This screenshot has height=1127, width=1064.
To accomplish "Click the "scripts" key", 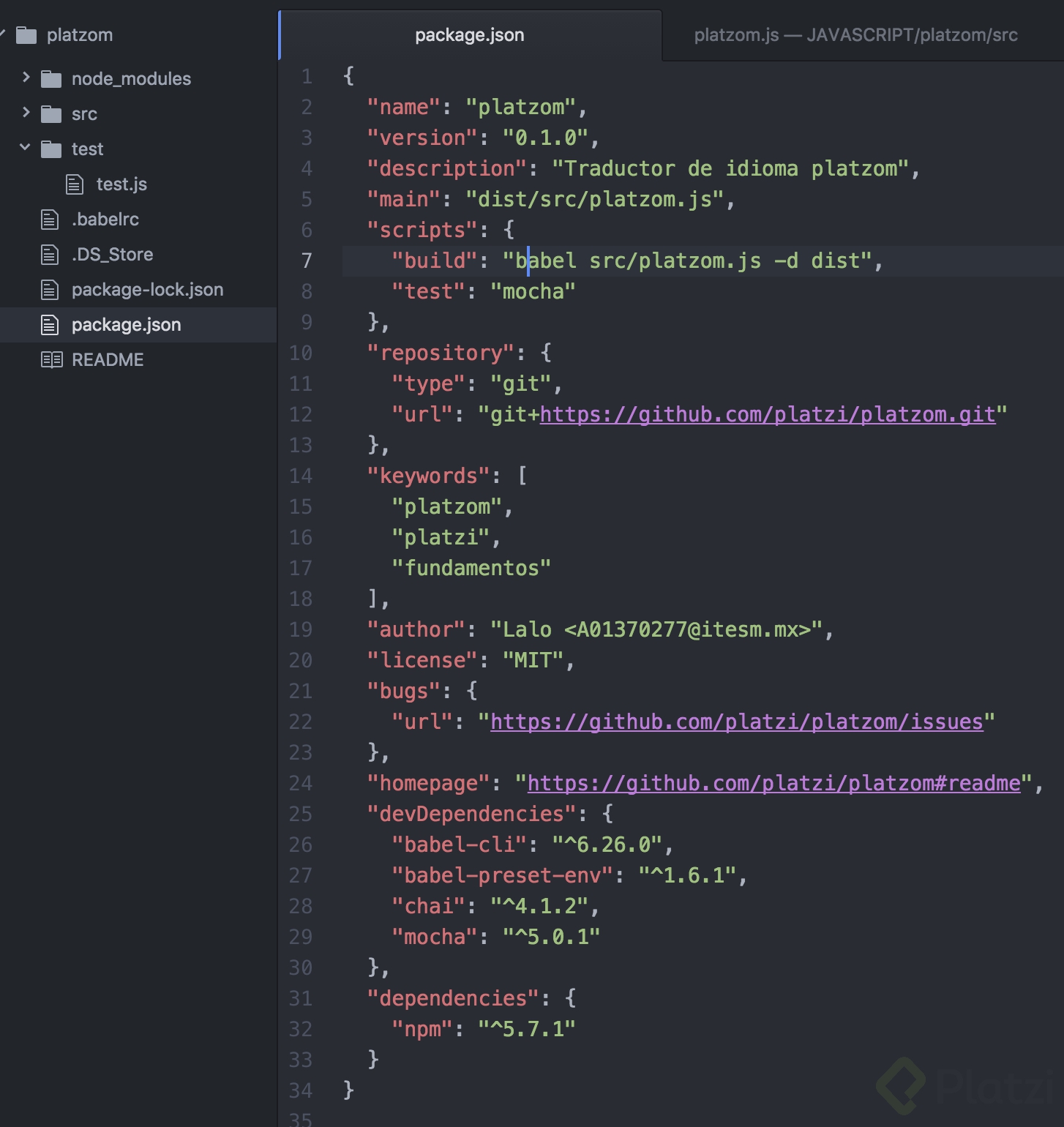I will pos(422,231).
